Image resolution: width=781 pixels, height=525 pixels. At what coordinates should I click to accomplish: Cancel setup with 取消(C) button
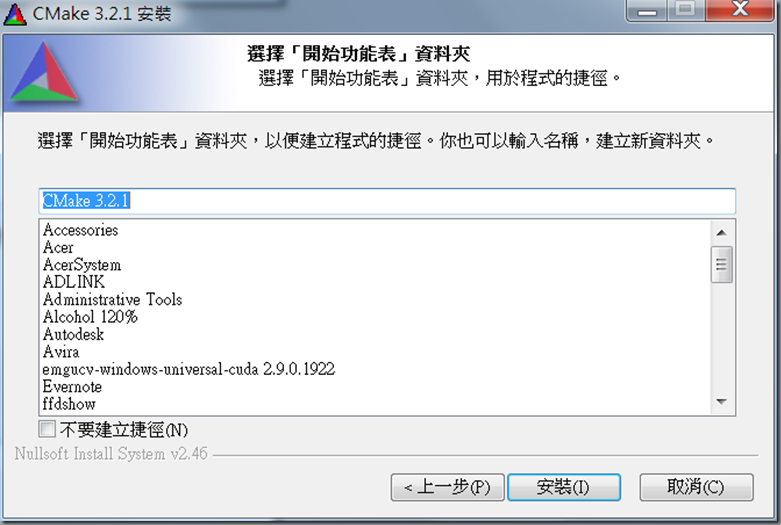(696, 487)
